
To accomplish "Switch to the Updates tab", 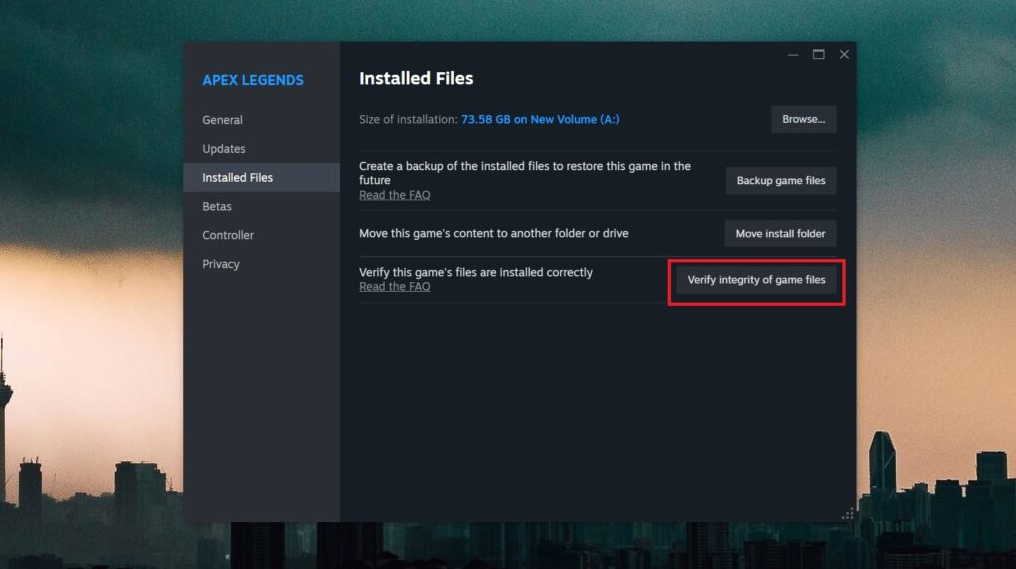I will tap(223, 149).
